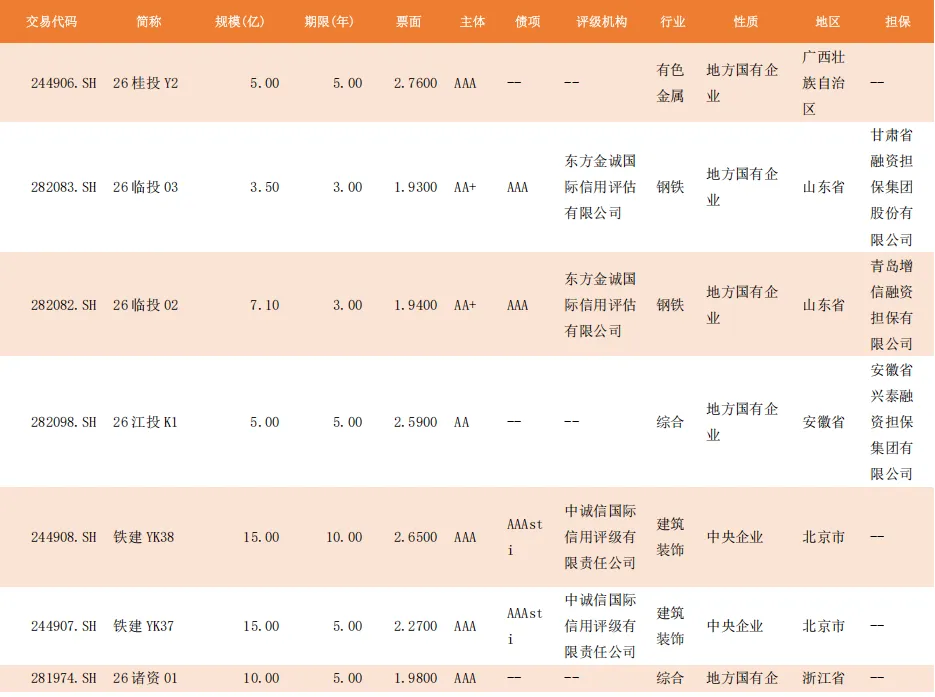
Task: Click the 行业 column header
Action: (x=673, y=22)
